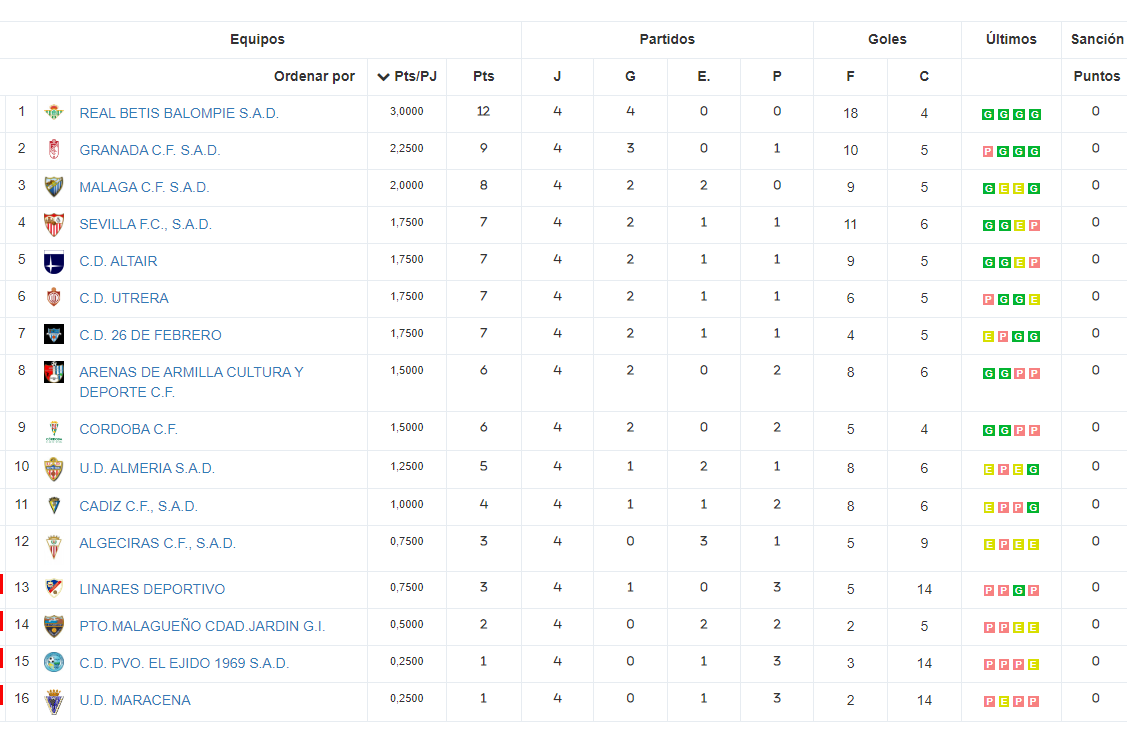Sort by F goals-for header
The height and width of the screenshot is (729, 1127).
point(850,76)
